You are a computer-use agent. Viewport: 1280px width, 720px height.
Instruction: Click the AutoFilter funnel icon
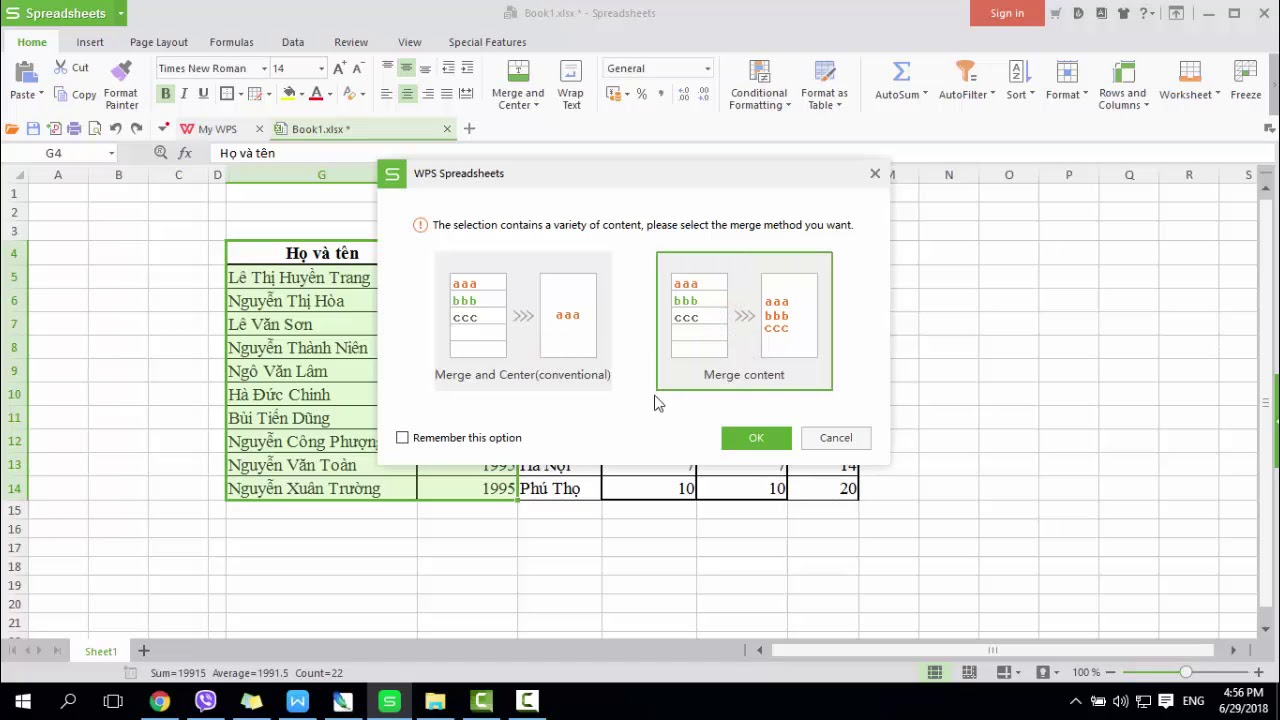pos(965,72)
